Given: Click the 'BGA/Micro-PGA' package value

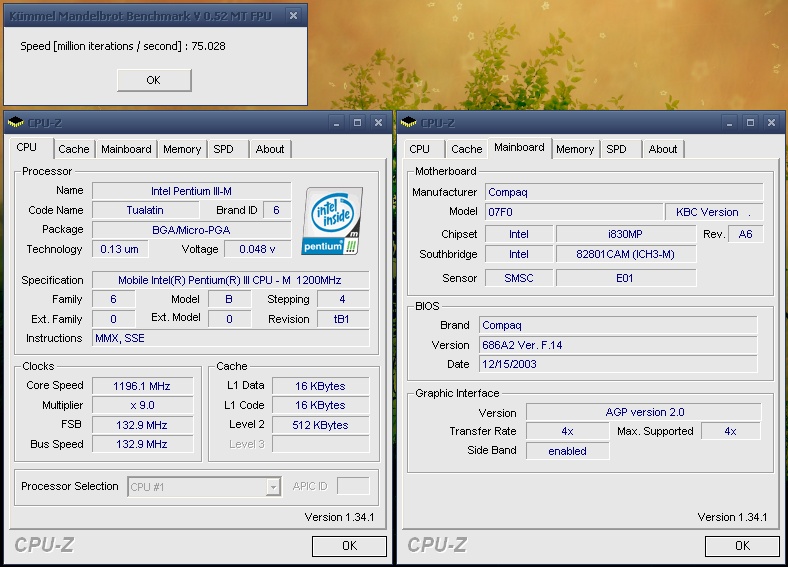Looking at the screenshot, I should pos(191,230).
